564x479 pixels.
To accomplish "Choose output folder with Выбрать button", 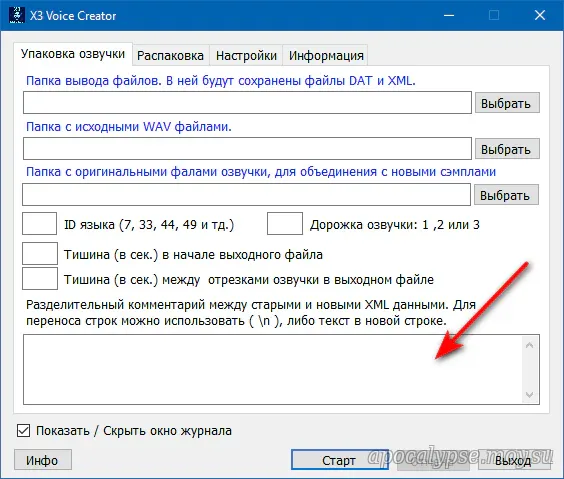I will (507, 103).
